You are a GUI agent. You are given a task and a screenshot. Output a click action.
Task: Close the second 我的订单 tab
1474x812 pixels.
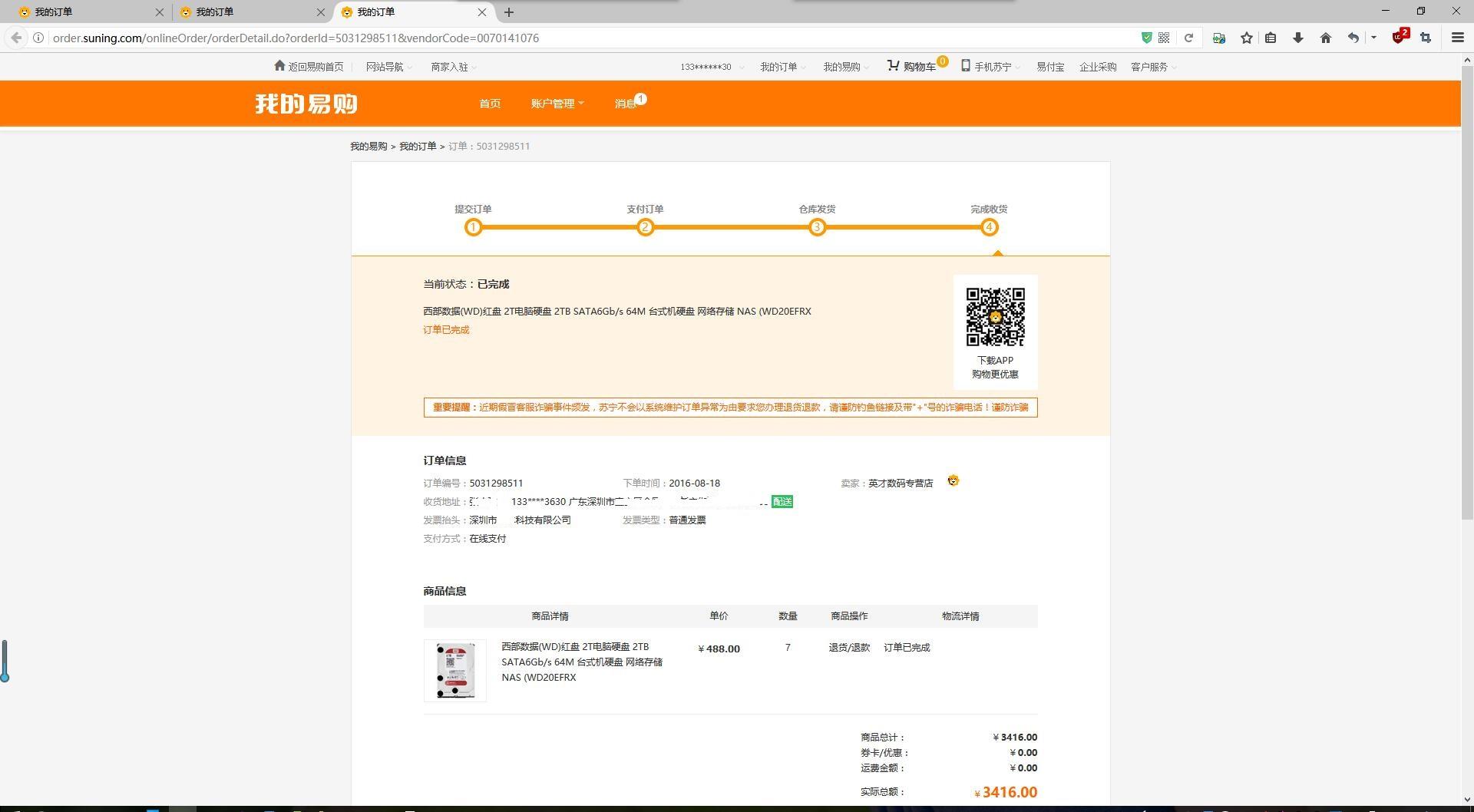coord(321,12)
